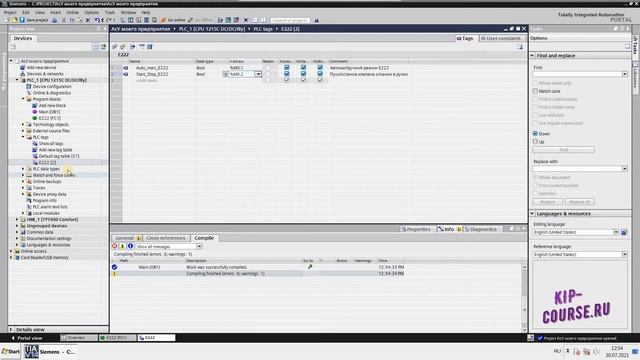Viewport: 640px width, 360px height.
Task: Click the Cut scissors icon in the toolbar
Action: point(64,20)
